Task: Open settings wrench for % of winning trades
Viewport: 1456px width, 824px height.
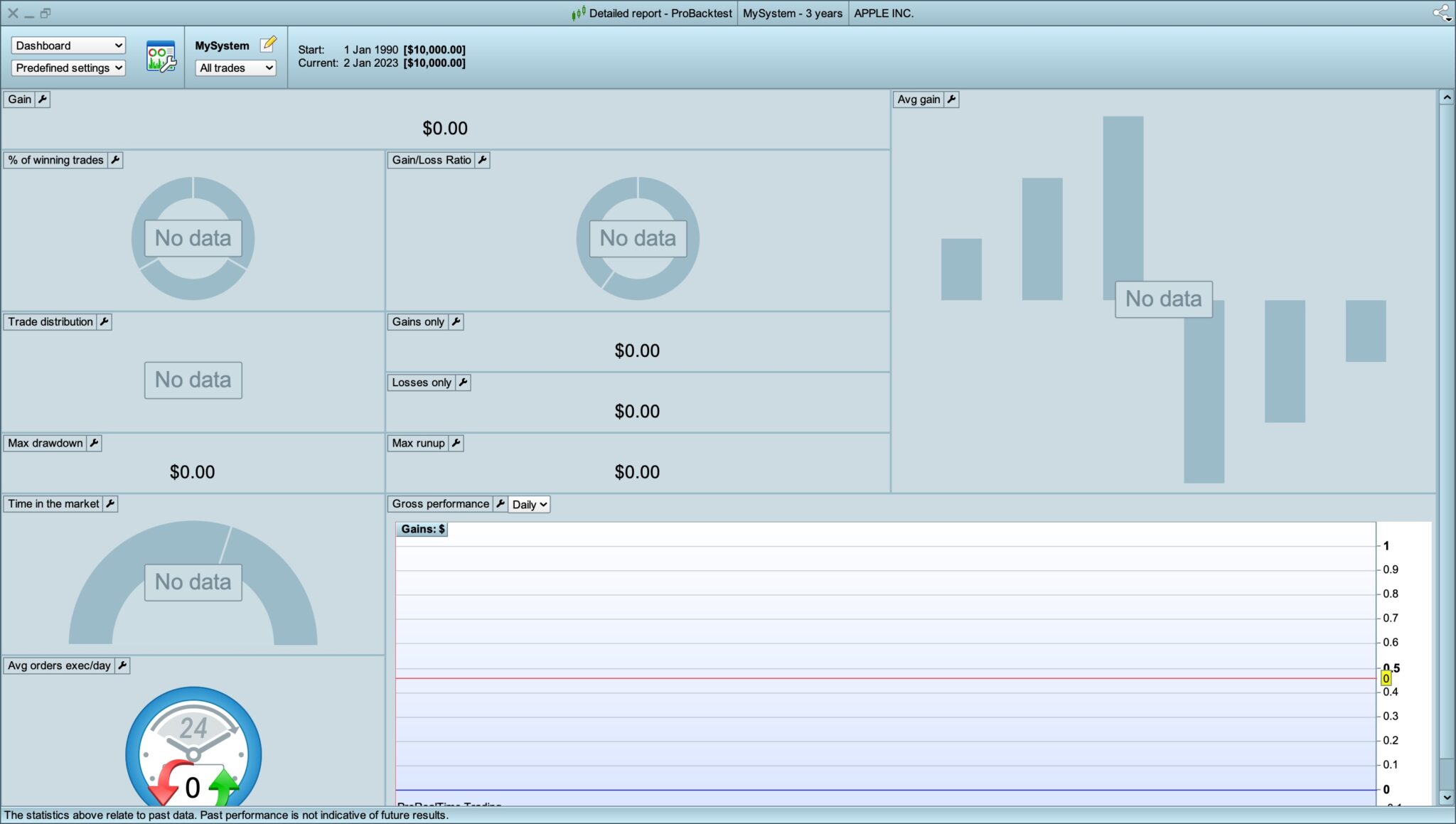Action: [x=115, y=160]
